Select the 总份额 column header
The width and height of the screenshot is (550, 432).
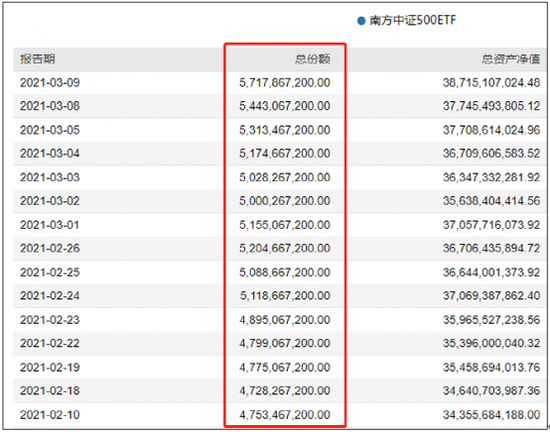coord(313,59)
